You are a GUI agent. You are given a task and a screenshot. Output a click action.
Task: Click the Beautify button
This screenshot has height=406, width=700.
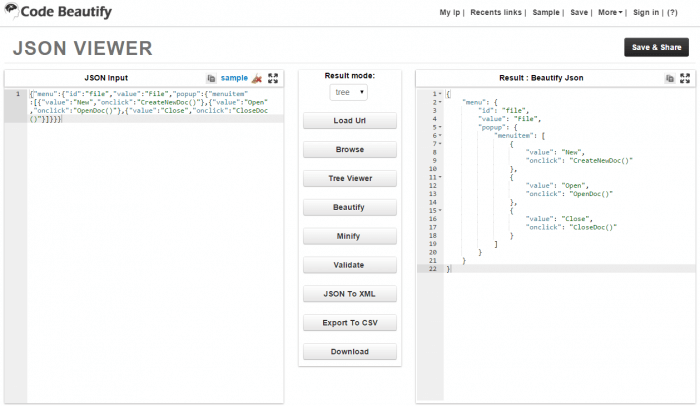click(x=350, y=207)
